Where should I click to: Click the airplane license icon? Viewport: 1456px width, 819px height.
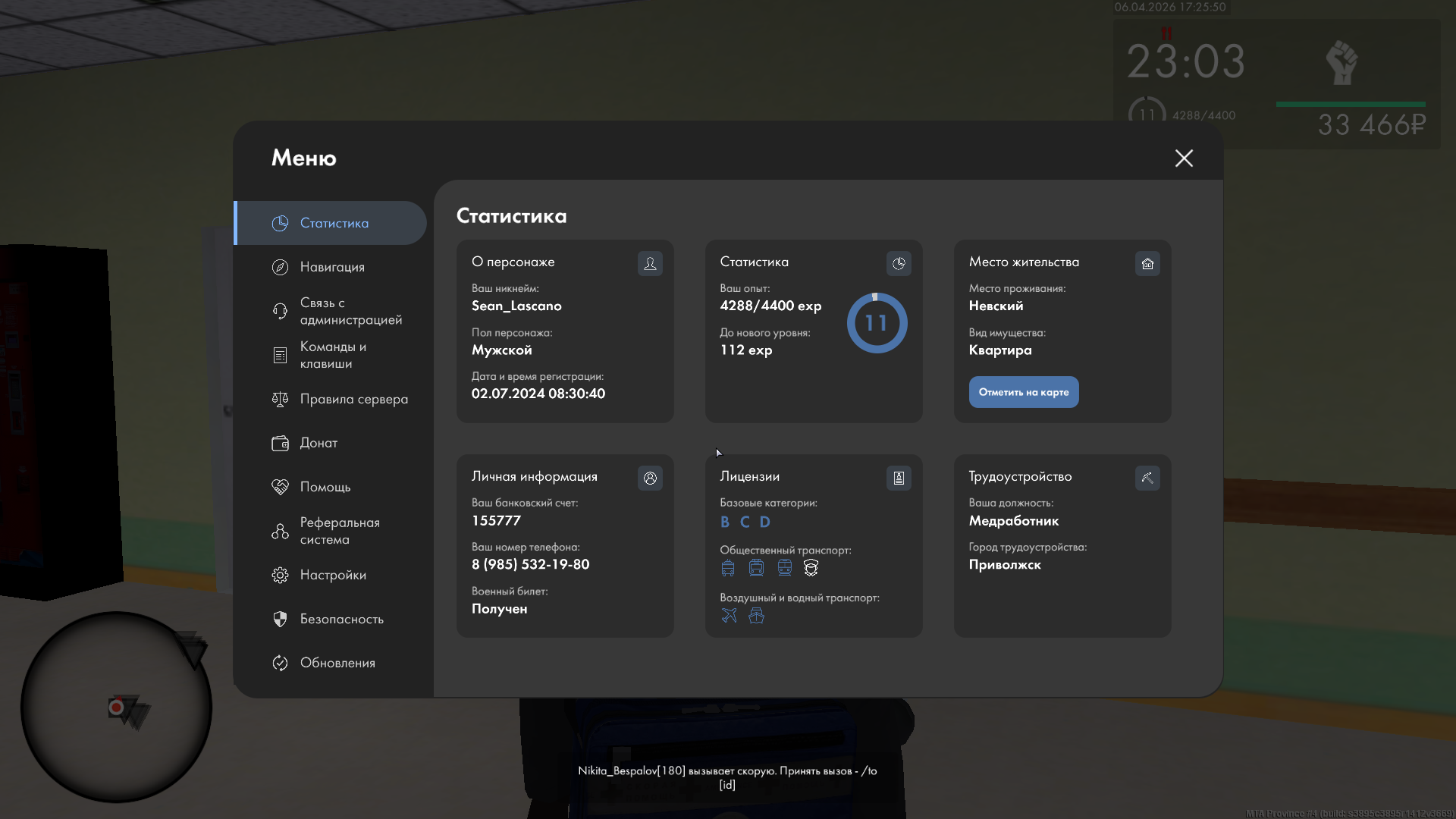click(729, 616)
